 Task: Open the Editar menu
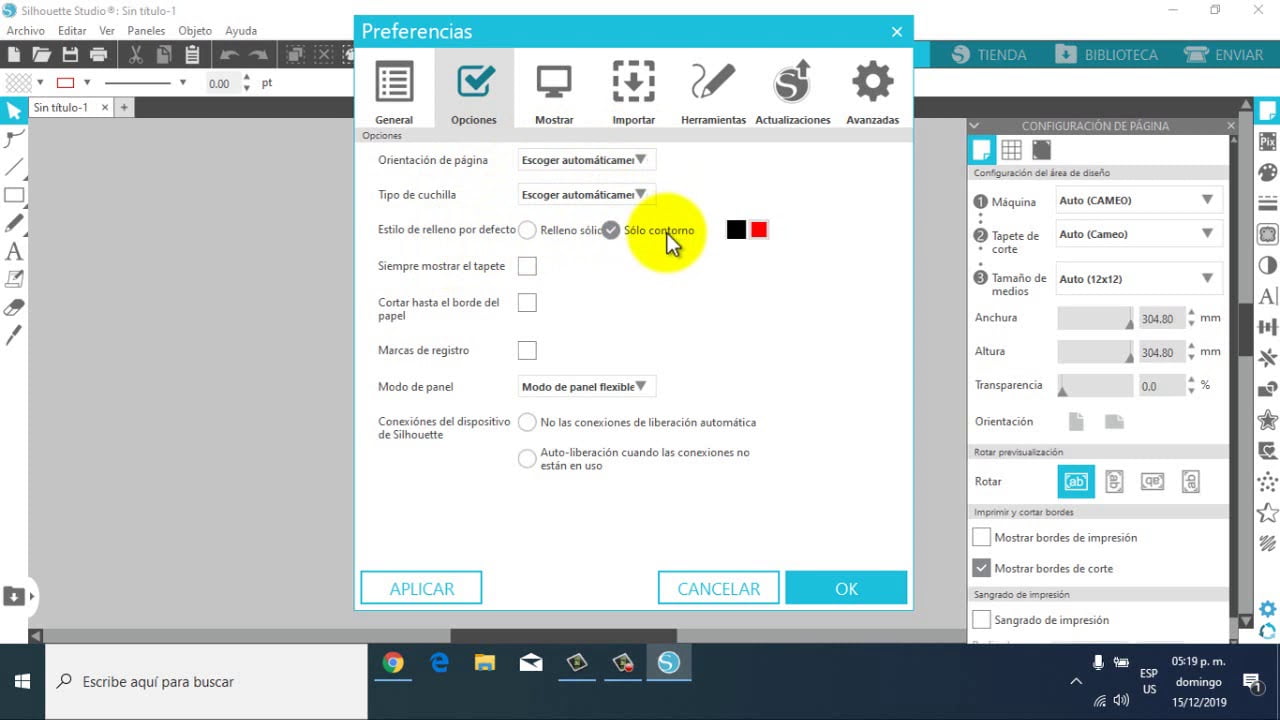click(72, 31)
